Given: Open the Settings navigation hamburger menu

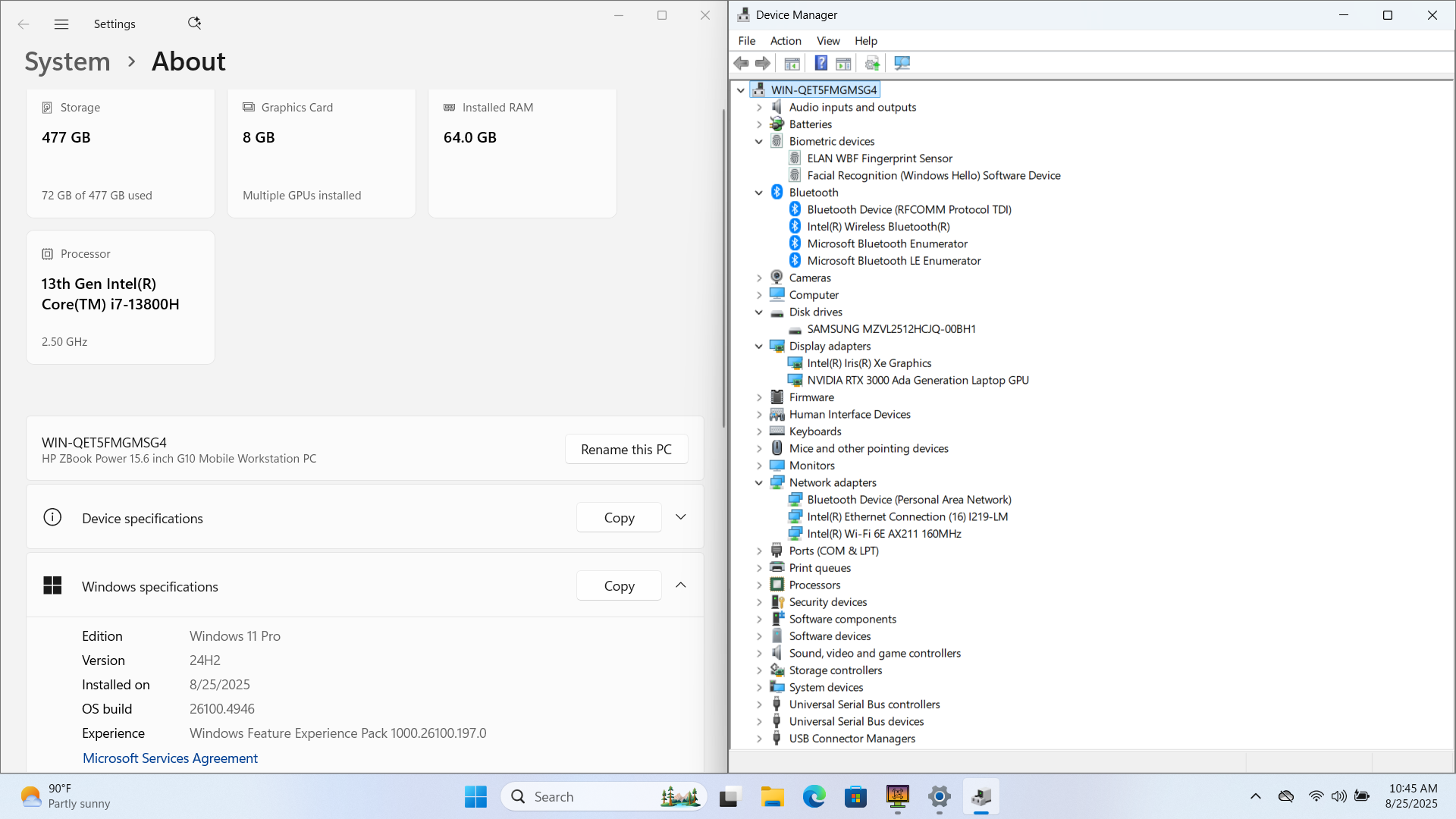Looking at the screenshot, I should tap(61, 24).
